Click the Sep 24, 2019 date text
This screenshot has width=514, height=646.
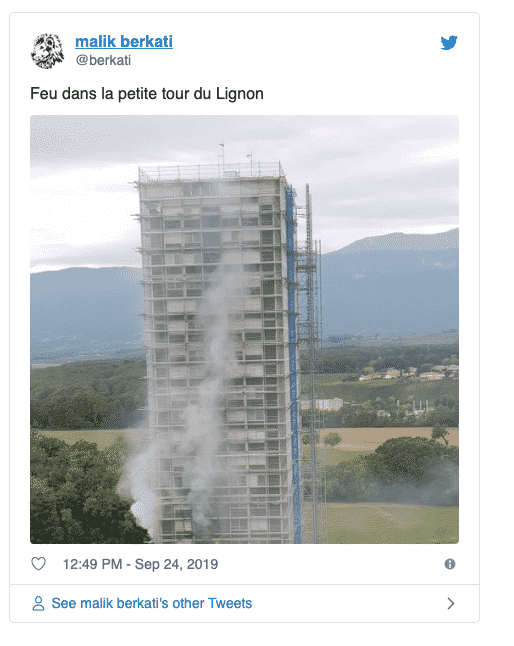point(176,564)
